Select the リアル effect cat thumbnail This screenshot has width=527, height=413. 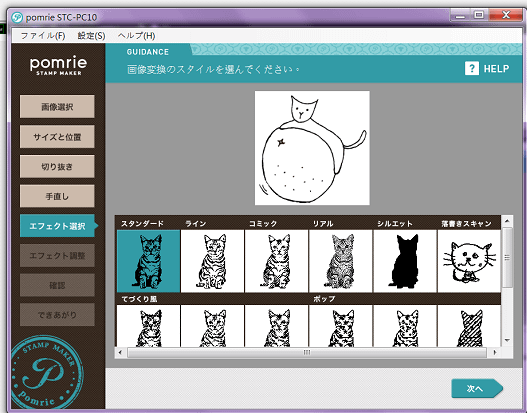pyautogui.click(x=341, y=261)
